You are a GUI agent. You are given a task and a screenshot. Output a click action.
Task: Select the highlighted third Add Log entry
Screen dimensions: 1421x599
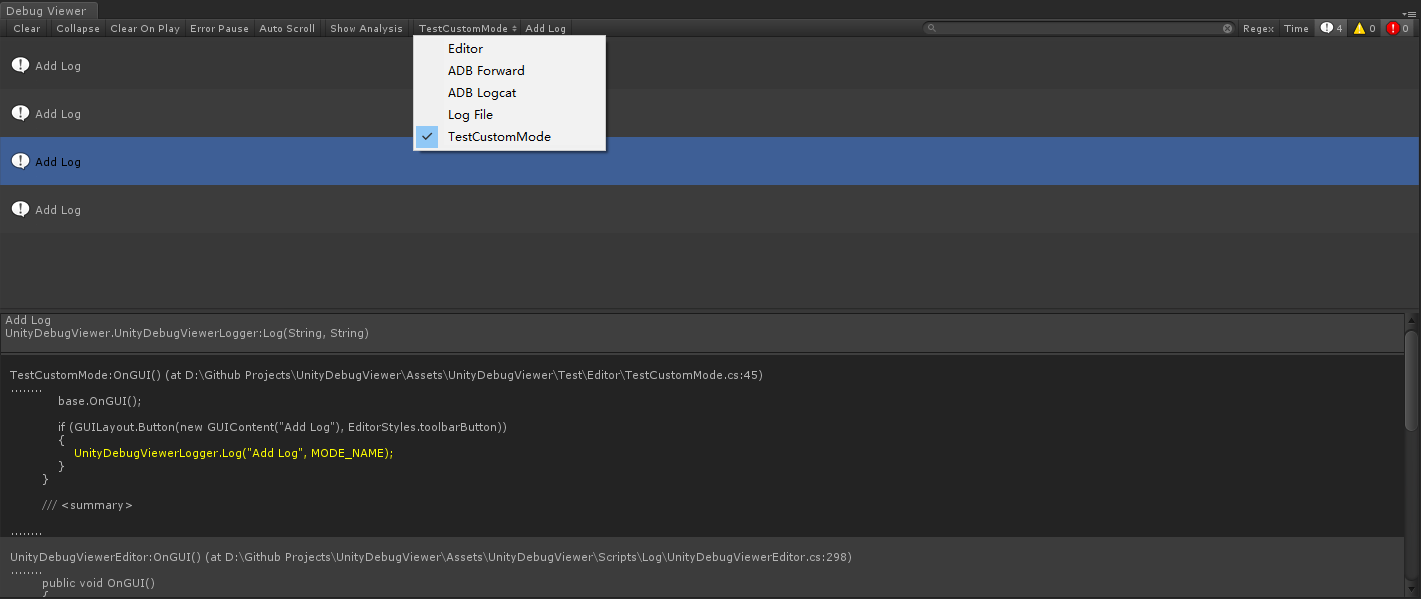click(709, 161)
